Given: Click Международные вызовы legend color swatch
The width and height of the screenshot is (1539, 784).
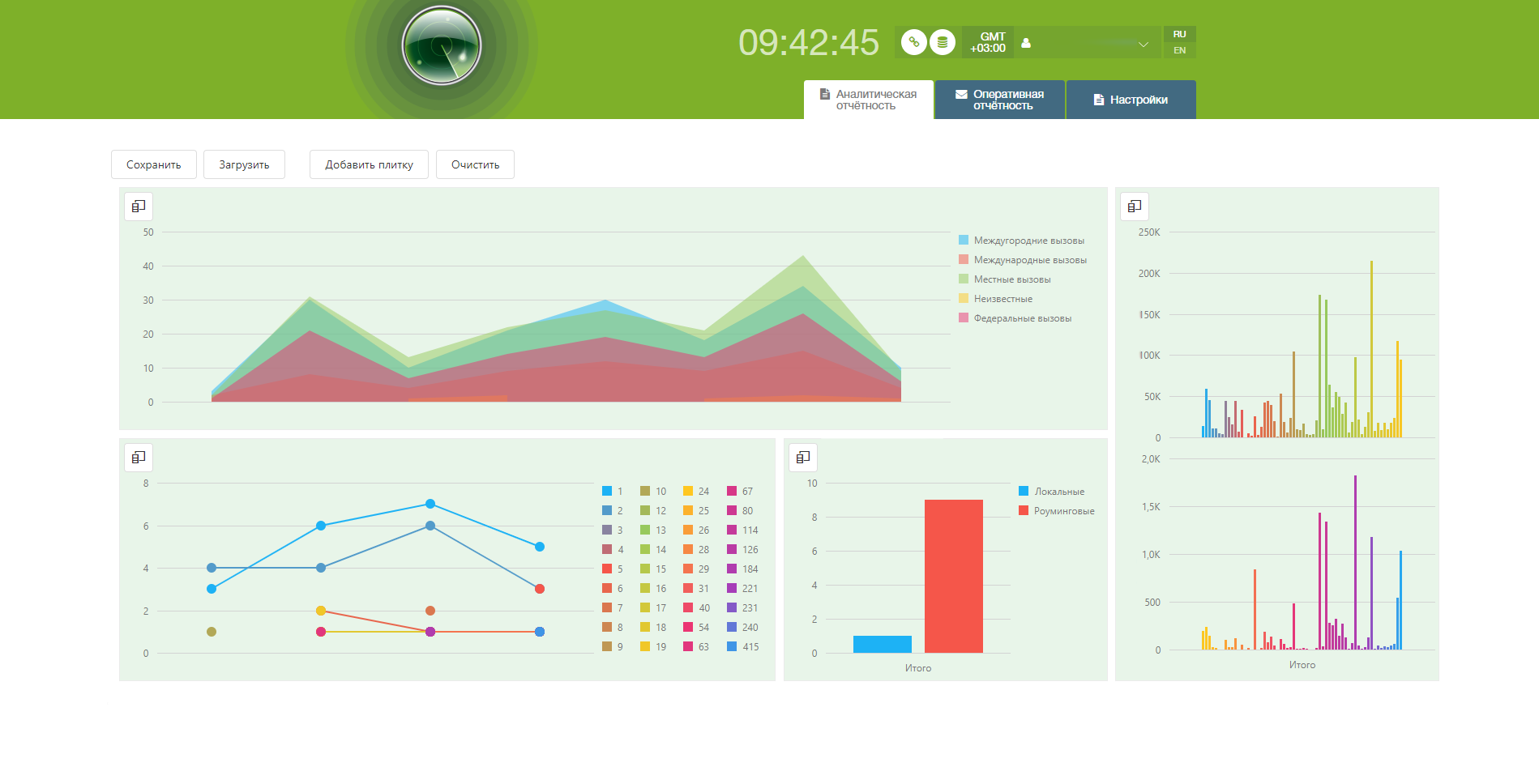Looking at the screenshot, I should (964, 260).
